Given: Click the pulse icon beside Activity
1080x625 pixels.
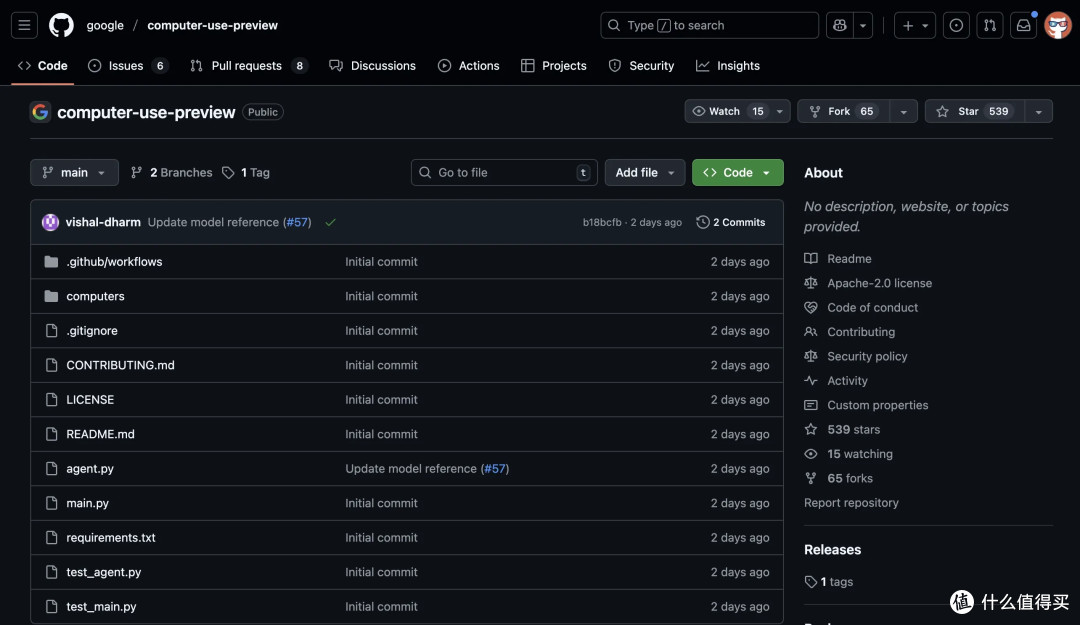Looking at the screenshot, I should point(811,380).
